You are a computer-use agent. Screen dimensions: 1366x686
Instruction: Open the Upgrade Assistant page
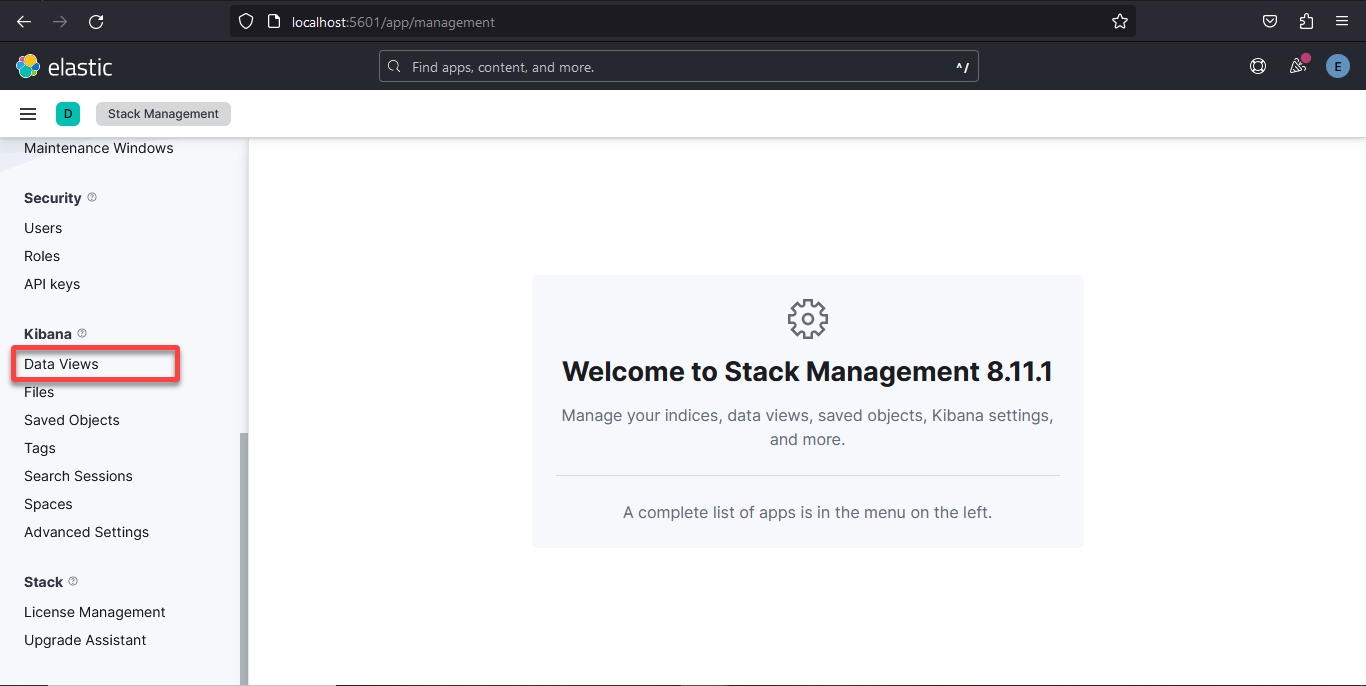(85, 639)
